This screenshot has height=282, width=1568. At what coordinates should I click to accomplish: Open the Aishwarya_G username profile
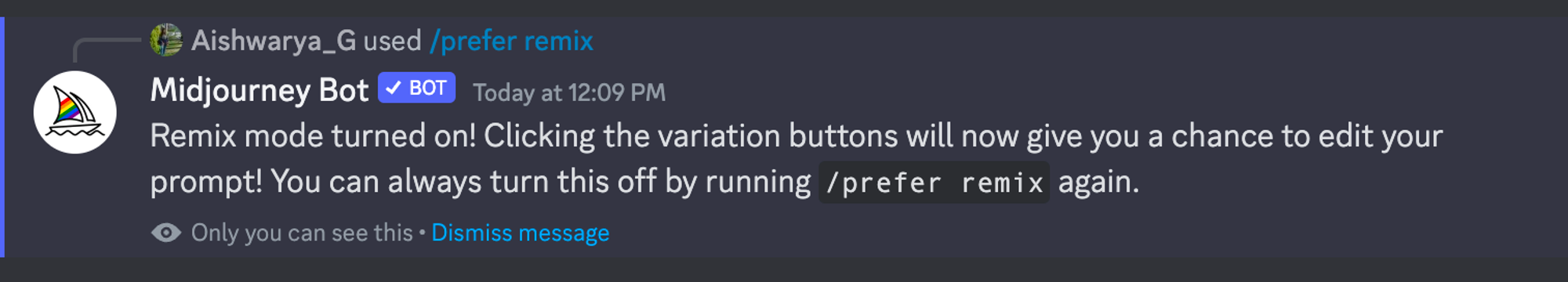pos(274,41)
